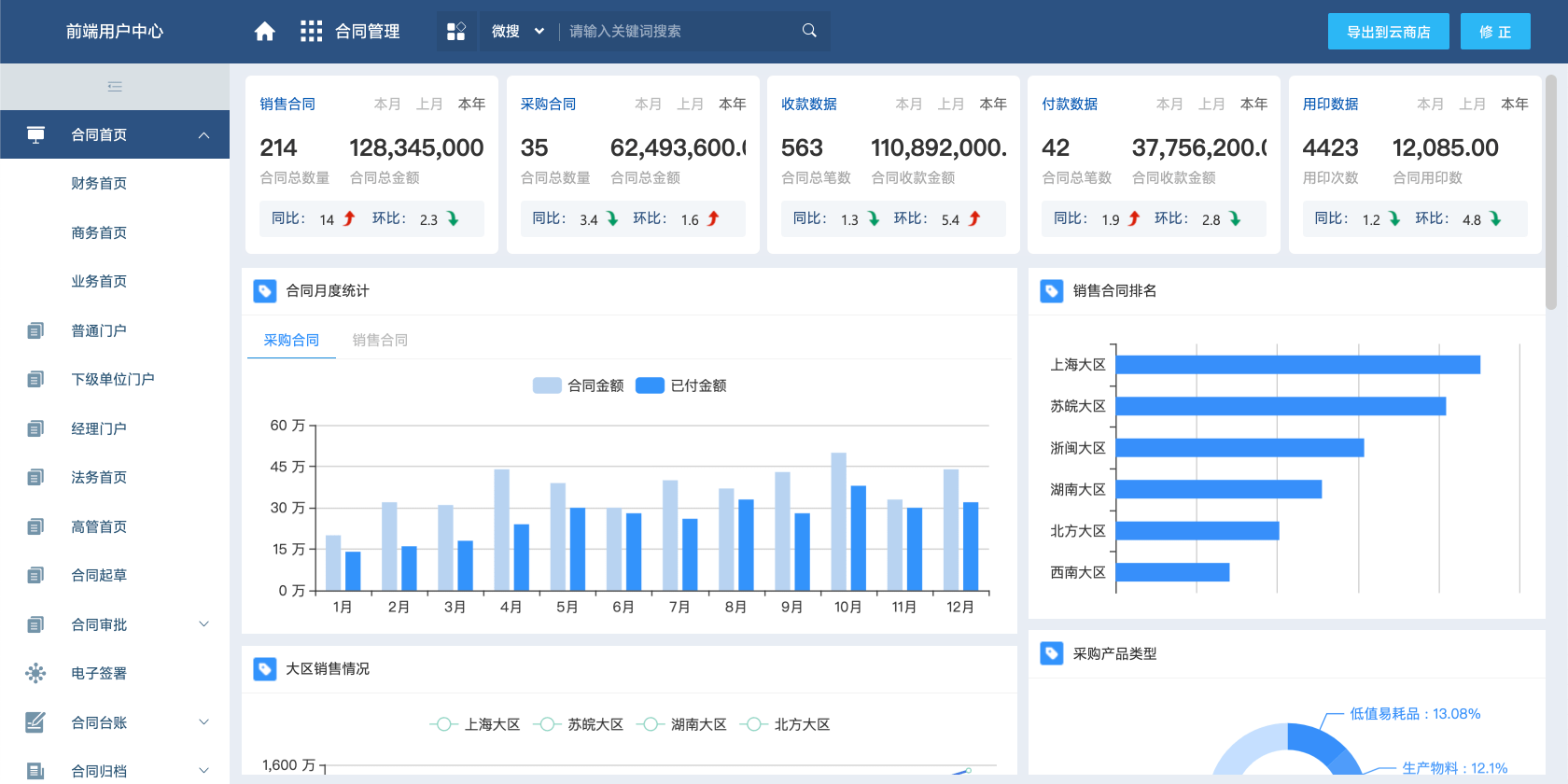Image resolution: width=1568 pixels, height=784 pixels.
Task: Click tag icon of 采购产品类型 panel
Action: [x=1052, y=653]
